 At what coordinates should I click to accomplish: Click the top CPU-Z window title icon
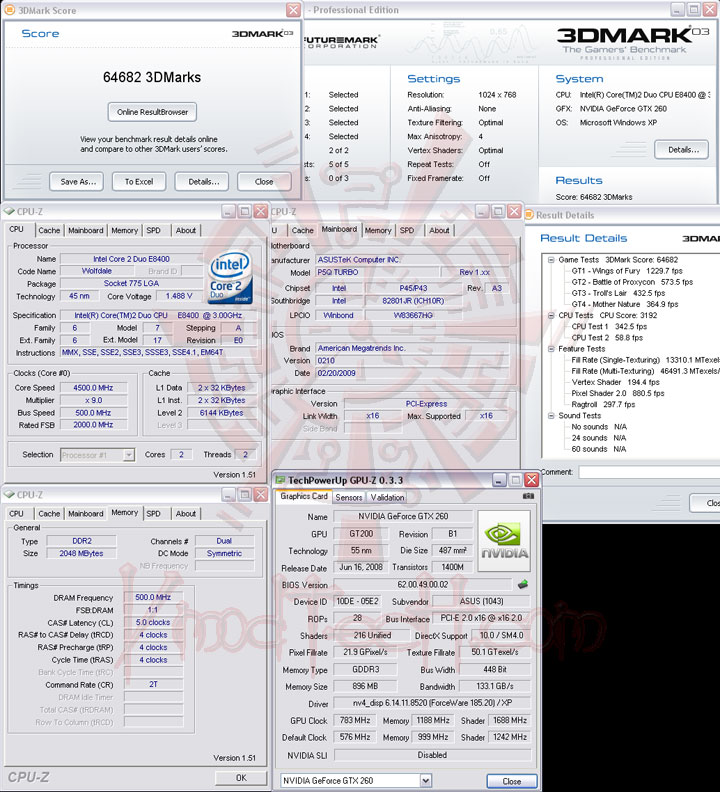coord(9,211)
